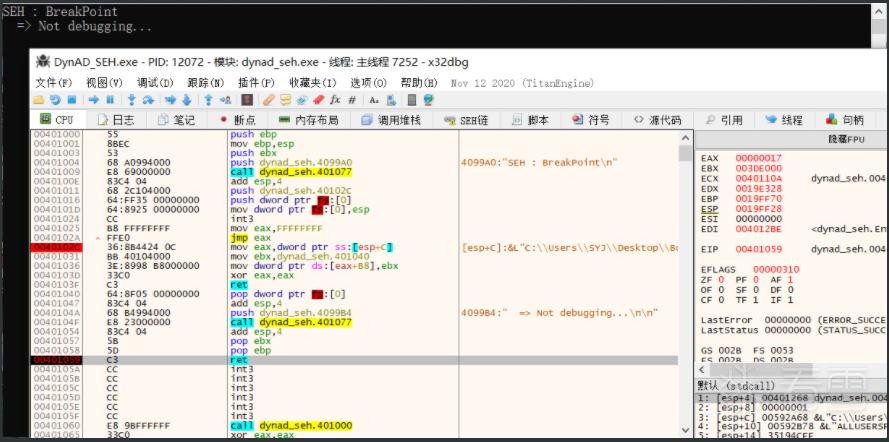The width and height of the screenshot is (889, 442).
Task: Click the Execute till return up-arrow icon
Action: click(x=208, y=100)
